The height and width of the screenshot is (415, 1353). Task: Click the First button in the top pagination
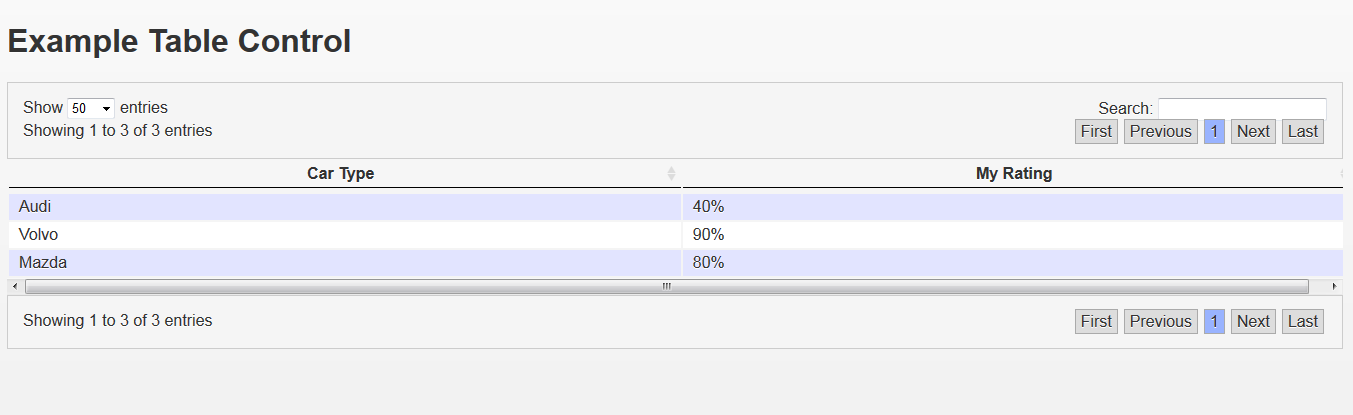(1096, 131)
